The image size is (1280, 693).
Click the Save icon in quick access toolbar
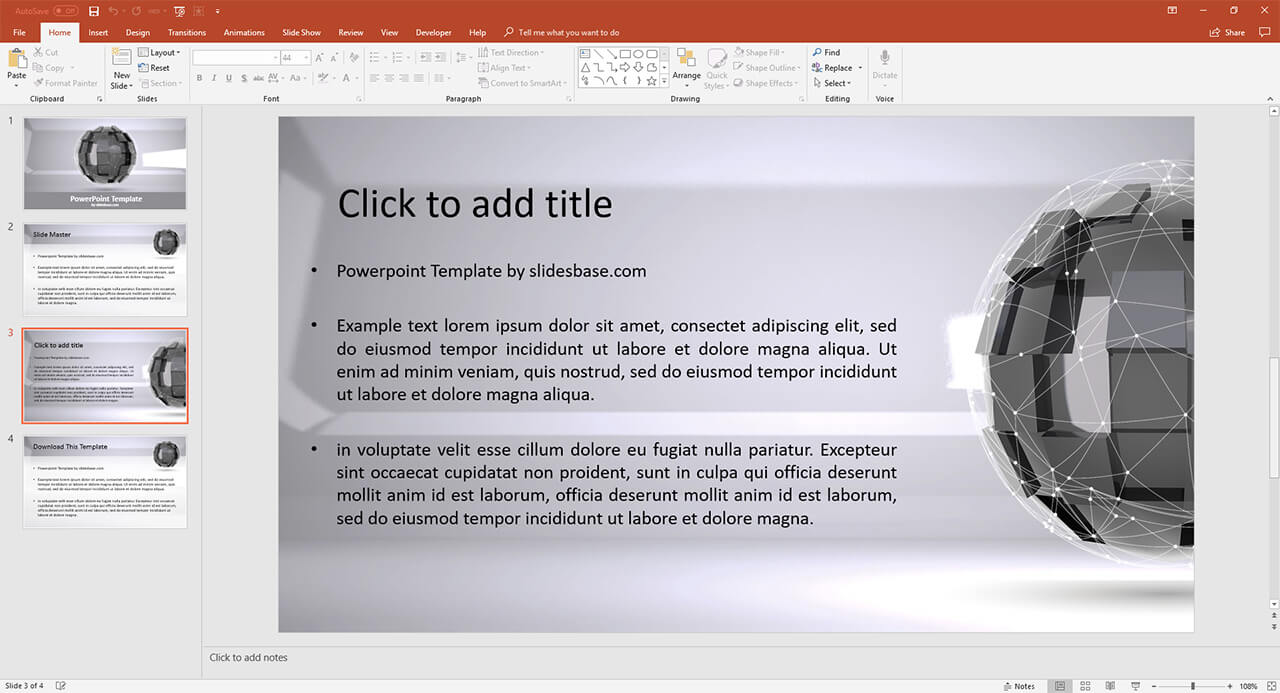pyautogui.click(x=94, y=10)
